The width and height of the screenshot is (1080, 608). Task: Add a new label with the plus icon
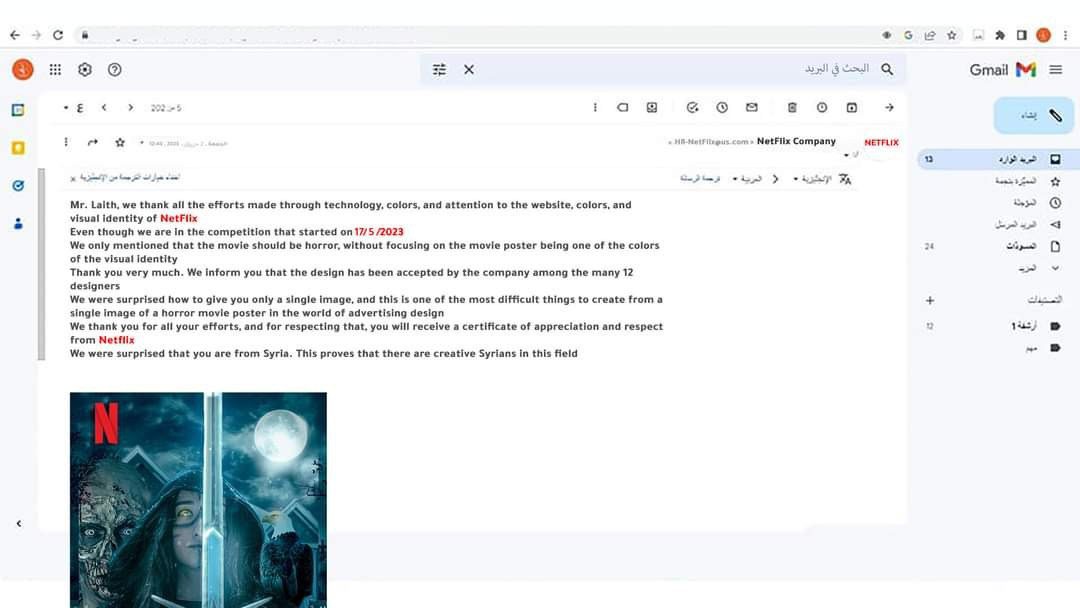[x=930, y=300]
